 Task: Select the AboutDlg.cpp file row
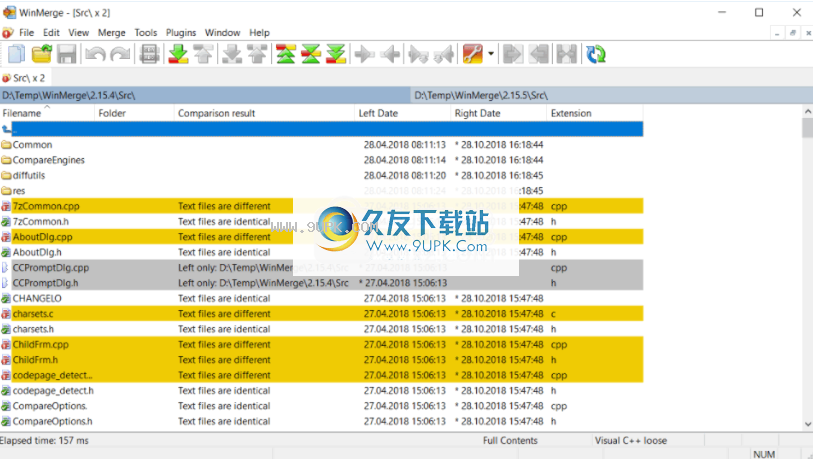pyautogui.click(x=321, y=237)
